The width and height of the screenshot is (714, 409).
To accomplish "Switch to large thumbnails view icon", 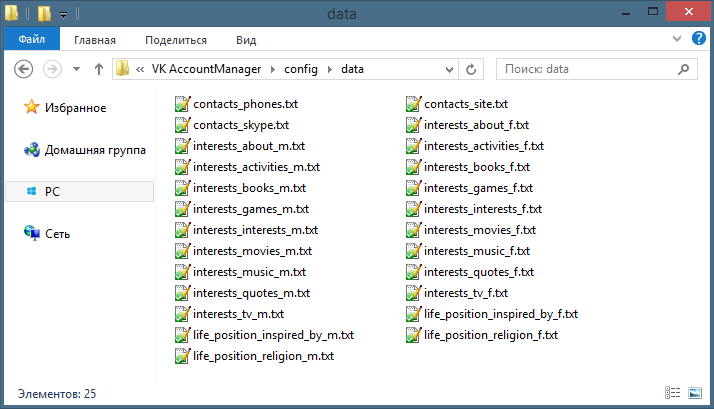I will coord(695,393).
